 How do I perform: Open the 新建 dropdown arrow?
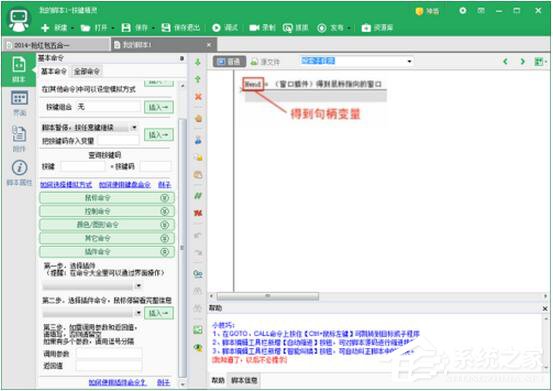coord(73,28)
